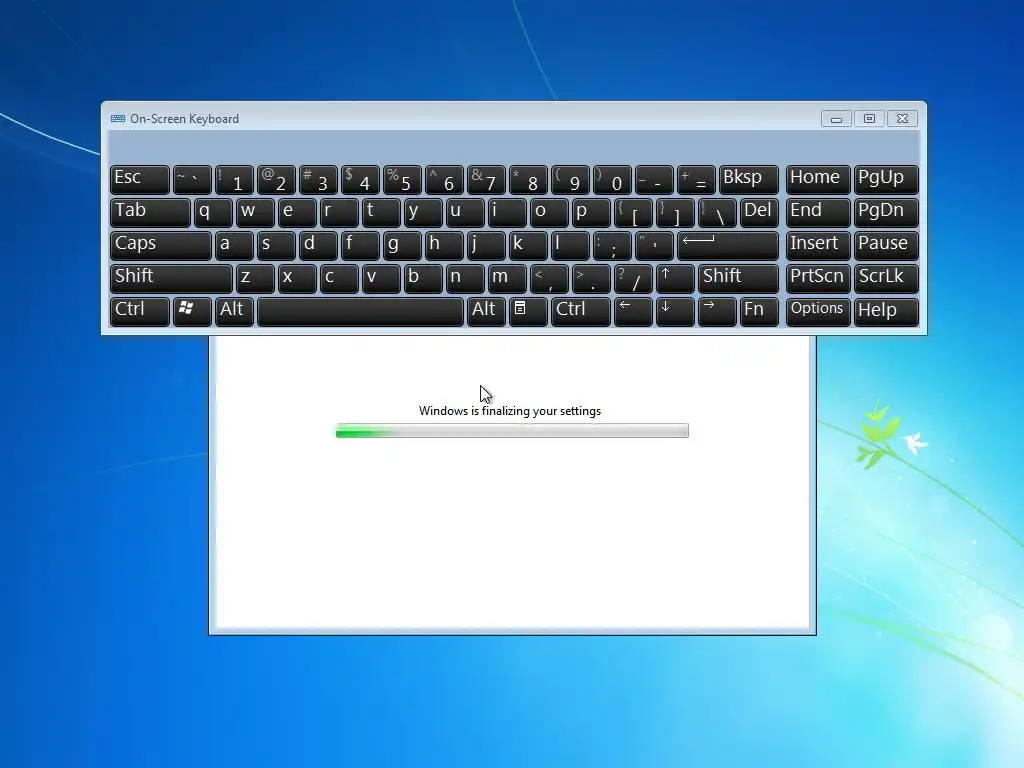Click the space bar key
Screen dimensions: 1024x768
tap(360, 311)
